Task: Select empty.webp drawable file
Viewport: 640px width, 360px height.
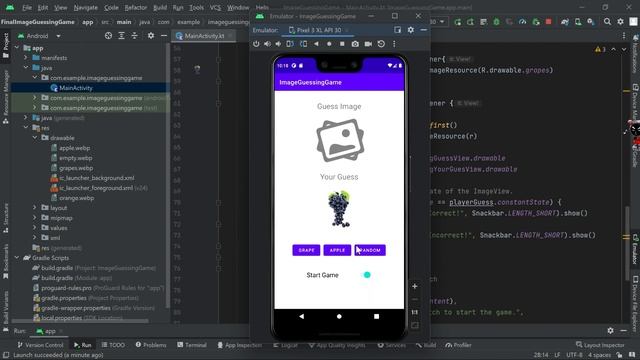Action: coord(76,158)
